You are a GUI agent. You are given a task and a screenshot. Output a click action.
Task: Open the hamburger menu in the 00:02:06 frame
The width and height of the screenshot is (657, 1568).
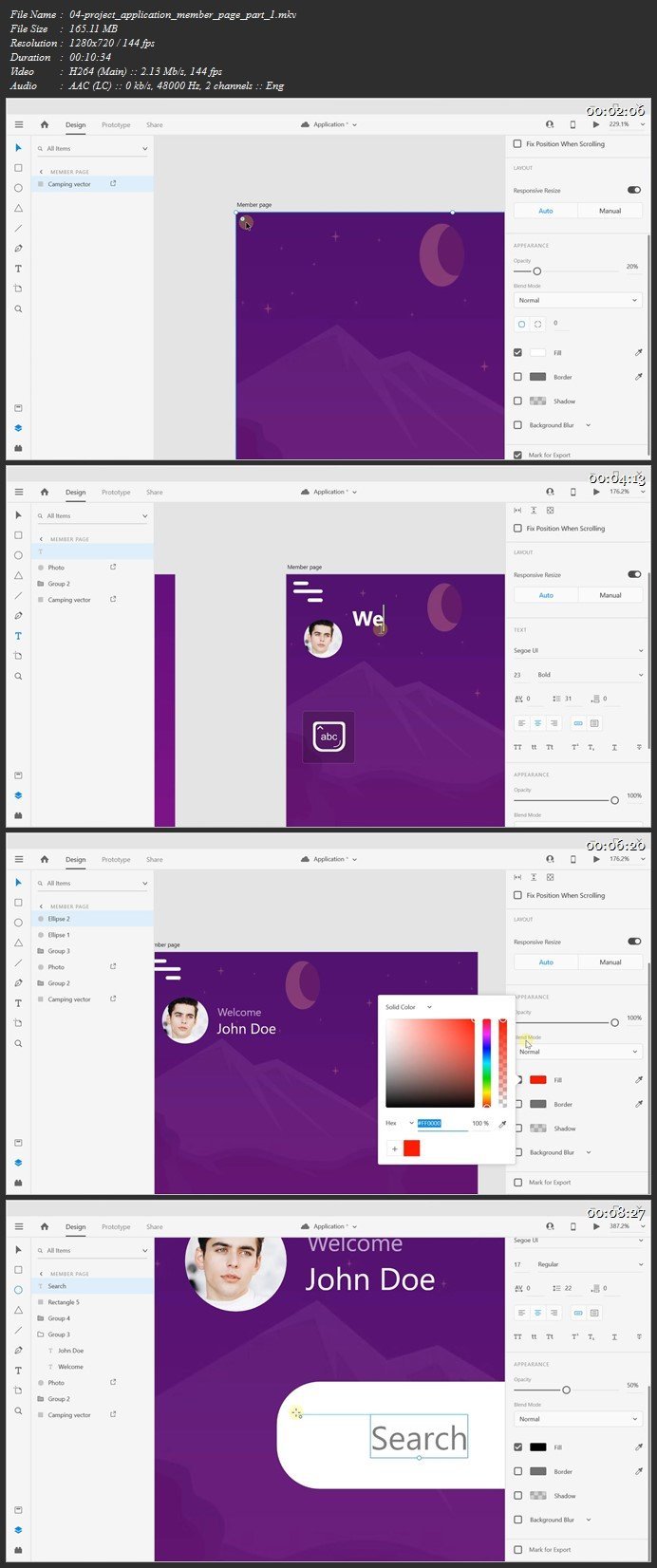click(18, 124)
